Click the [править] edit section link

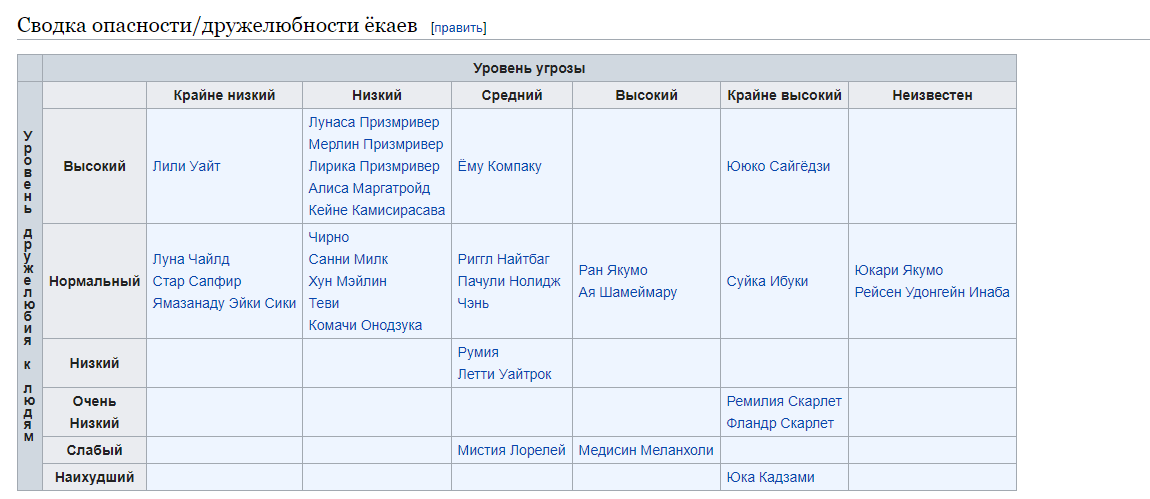pyautogui.click(x=458, y=27)
